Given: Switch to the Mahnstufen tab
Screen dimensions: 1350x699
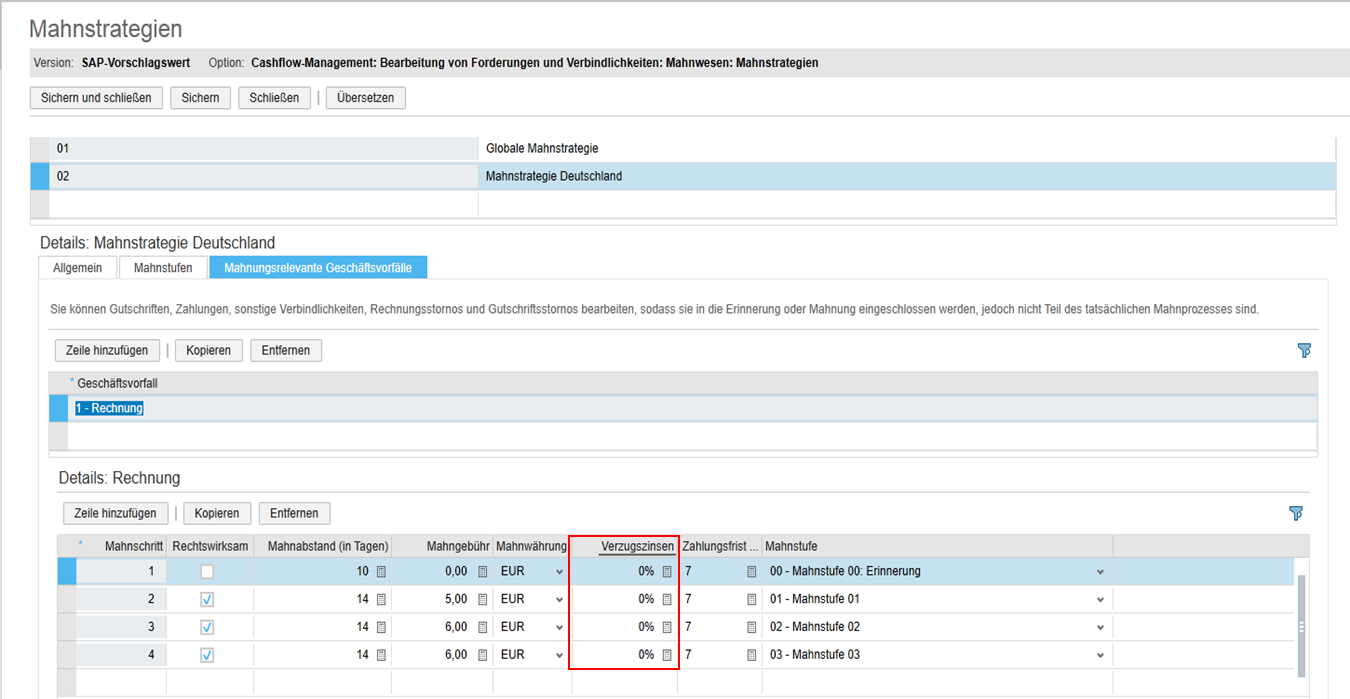Looking at the screenshot, I should tap(162, 268).
